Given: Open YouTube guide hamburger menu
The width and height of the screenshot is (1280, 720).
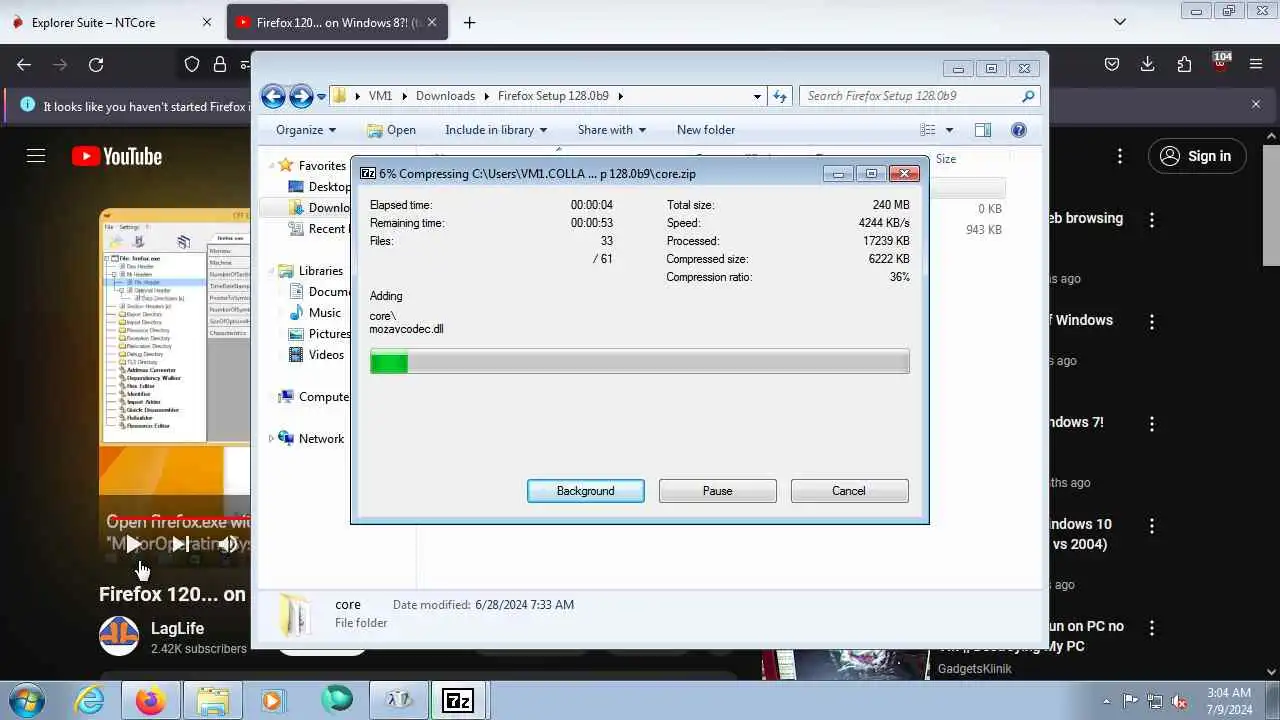Looking at the screenshot, I should point(36,156).
